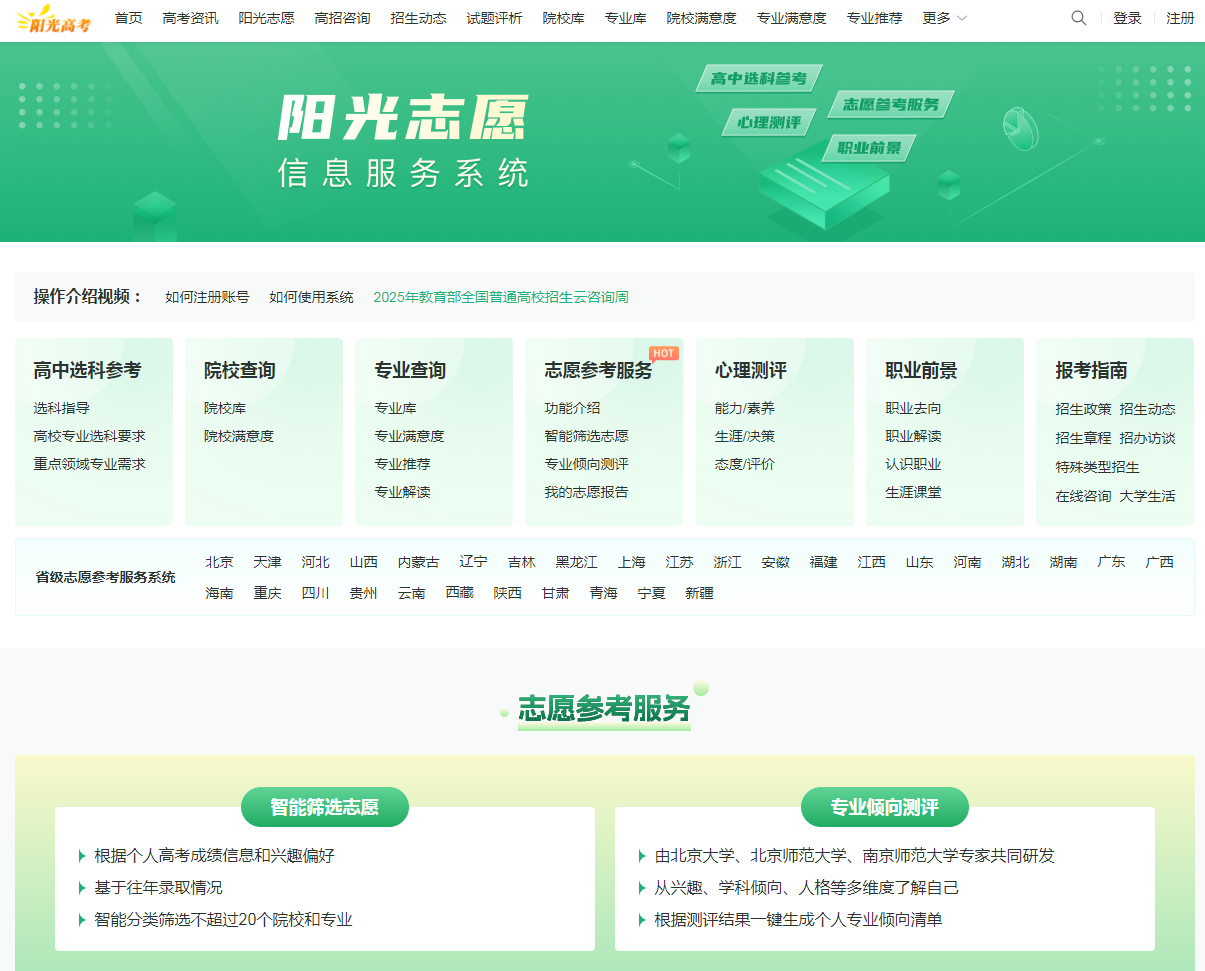Viewport: 1205px width, 971px height.
Task: Click the 高中选科参考 tag on banner
Action: (x=758, y=78)
